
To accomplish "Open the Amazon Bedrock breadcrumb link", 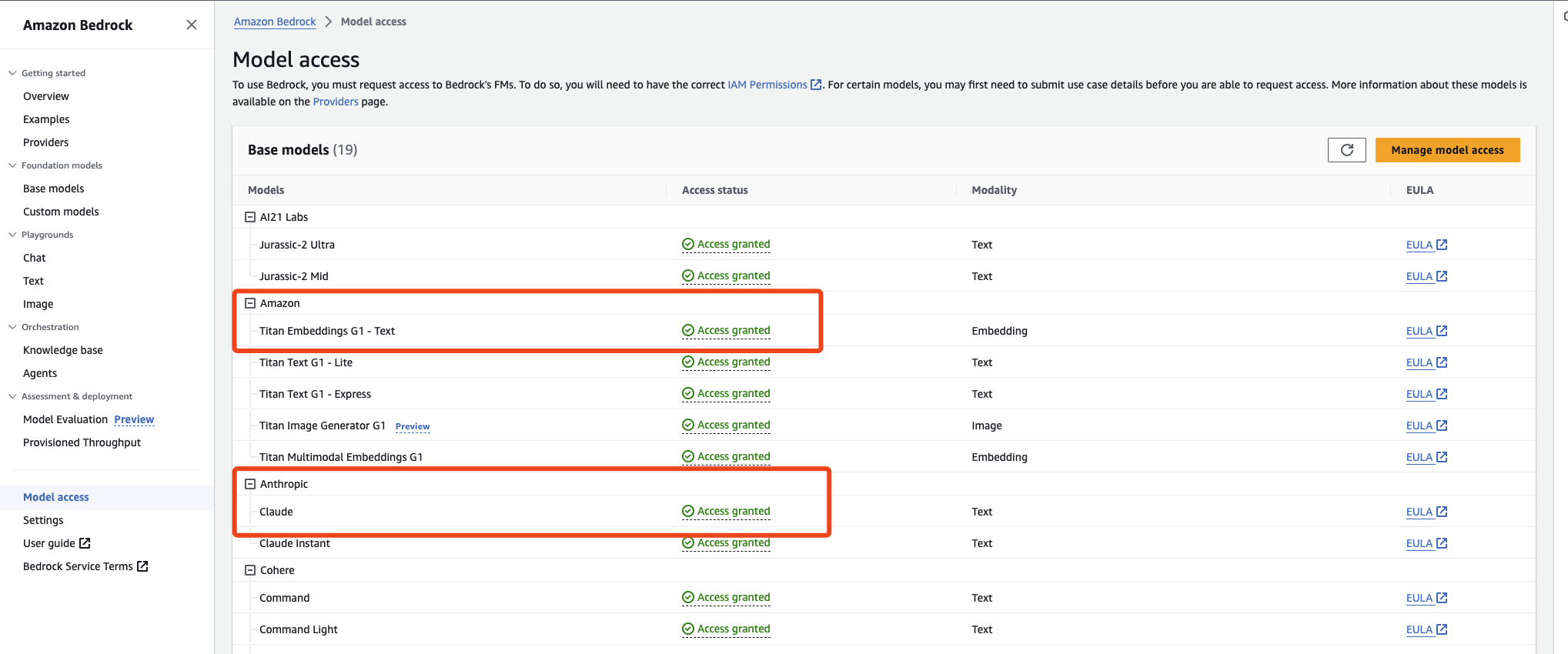I will (275, 22).
